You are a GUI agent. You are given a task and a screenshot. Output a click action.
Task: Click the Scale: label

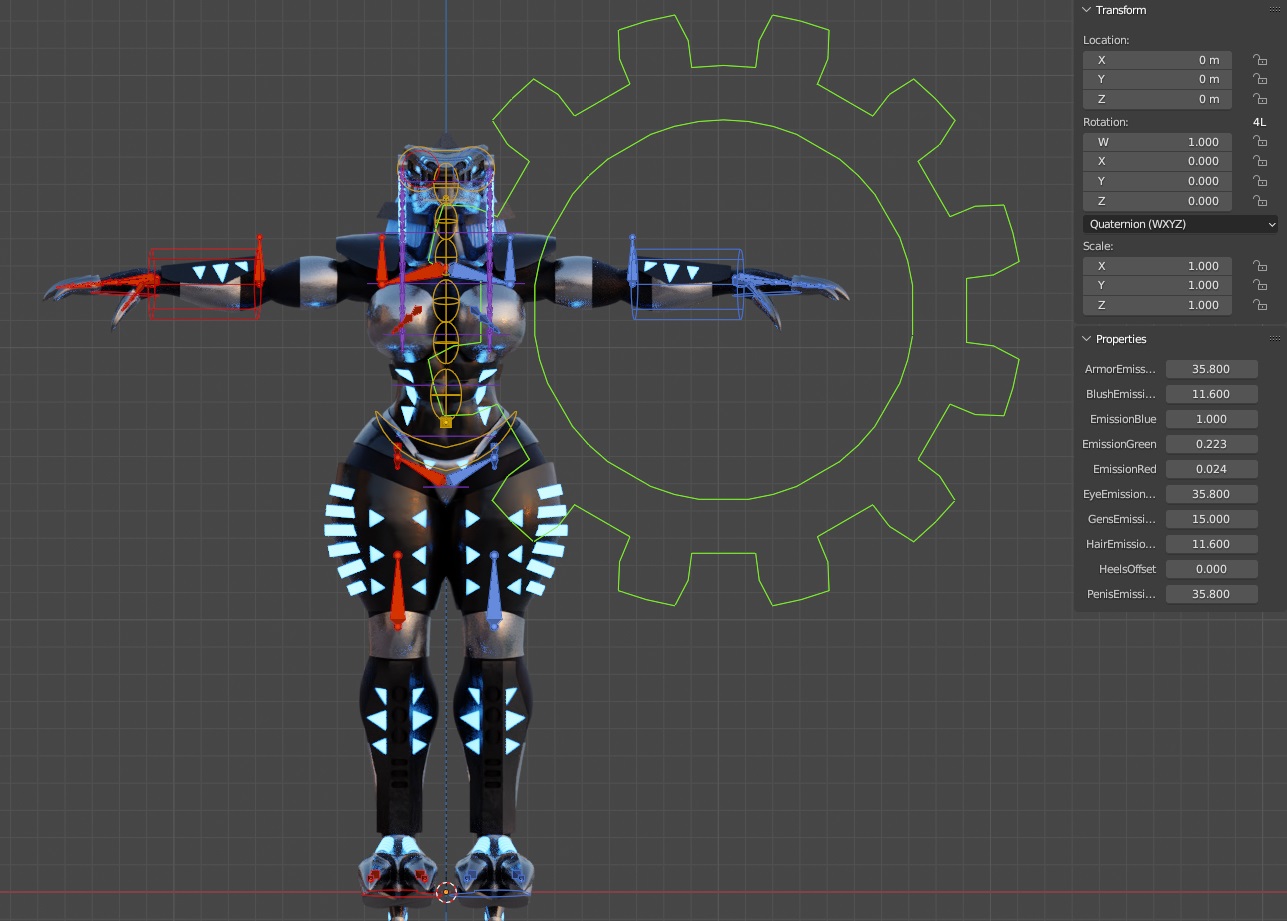tap(1098, 246)
